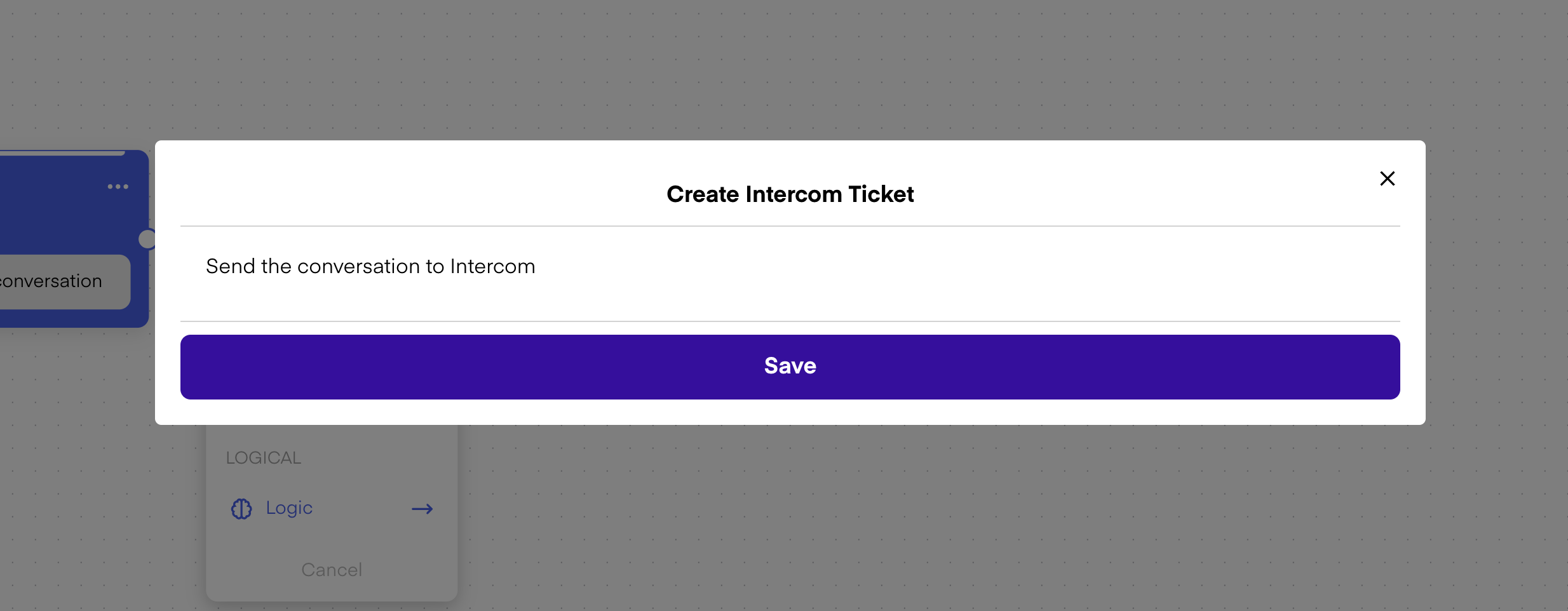Click the blue node's output connector circle
The width and height of the screenshot is (1568, 611).
tap(147, 239)
